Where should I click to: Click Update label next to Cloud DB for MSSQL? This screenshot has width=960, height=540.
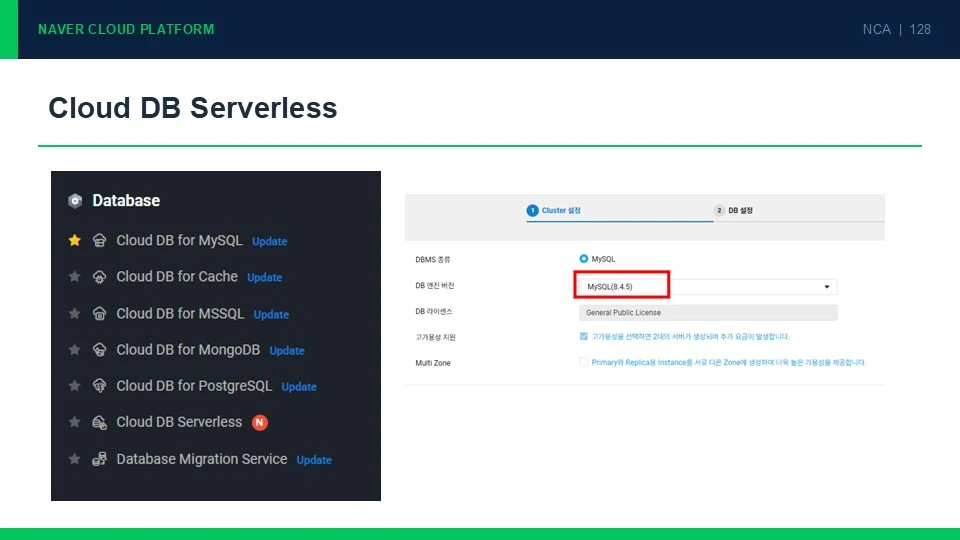(x=271, y=314)
